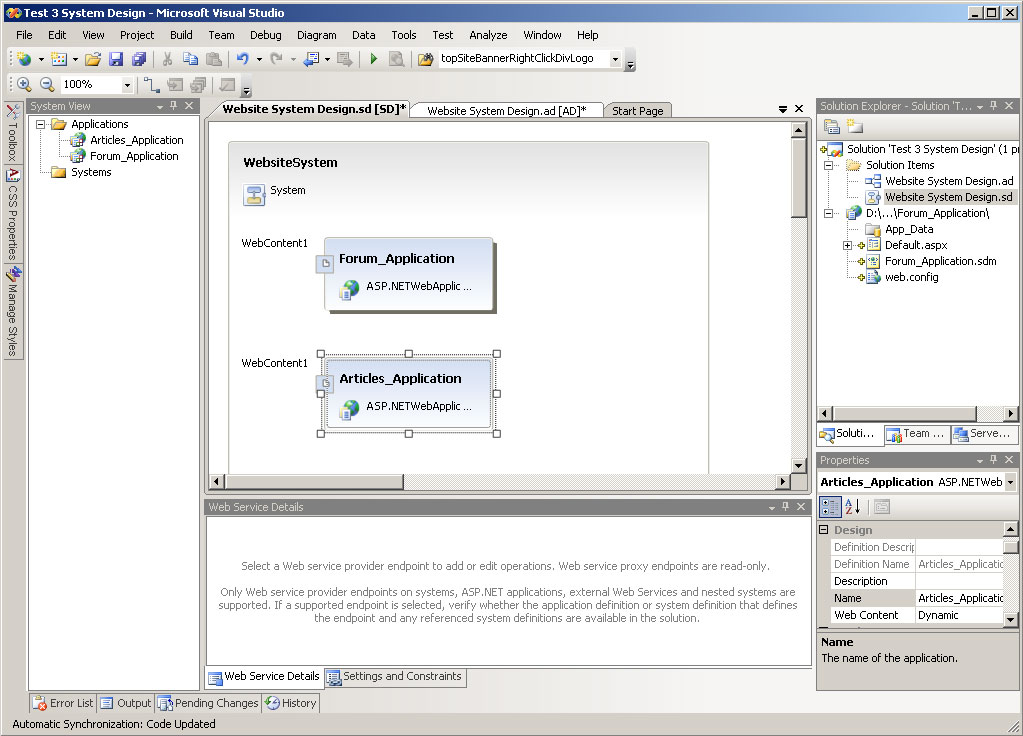This screenshot has width=1023, height=736.
Task: Toggle auto-hide pin on Web Service Details
Action: (786, 506)
